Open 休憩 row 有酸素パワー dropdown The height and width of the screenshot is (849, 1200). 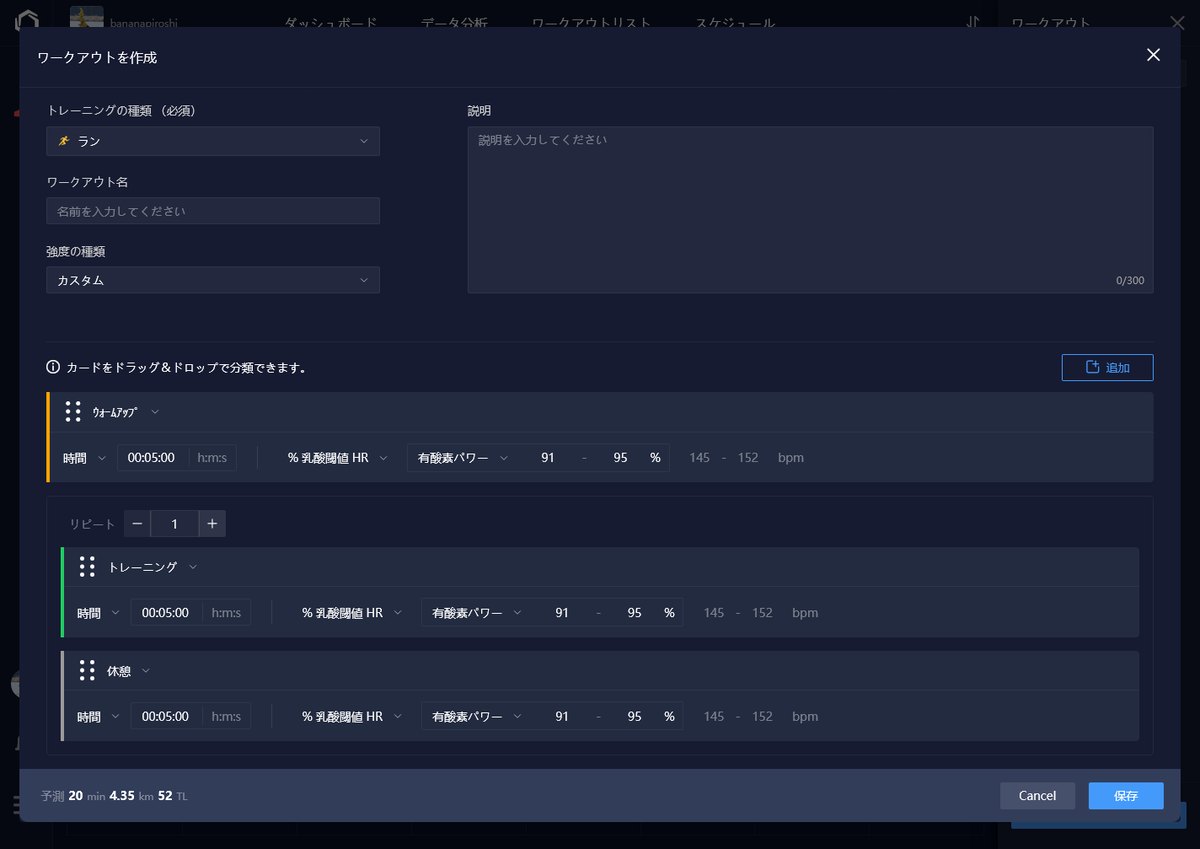pyautogui.click(x=477, y=716)
